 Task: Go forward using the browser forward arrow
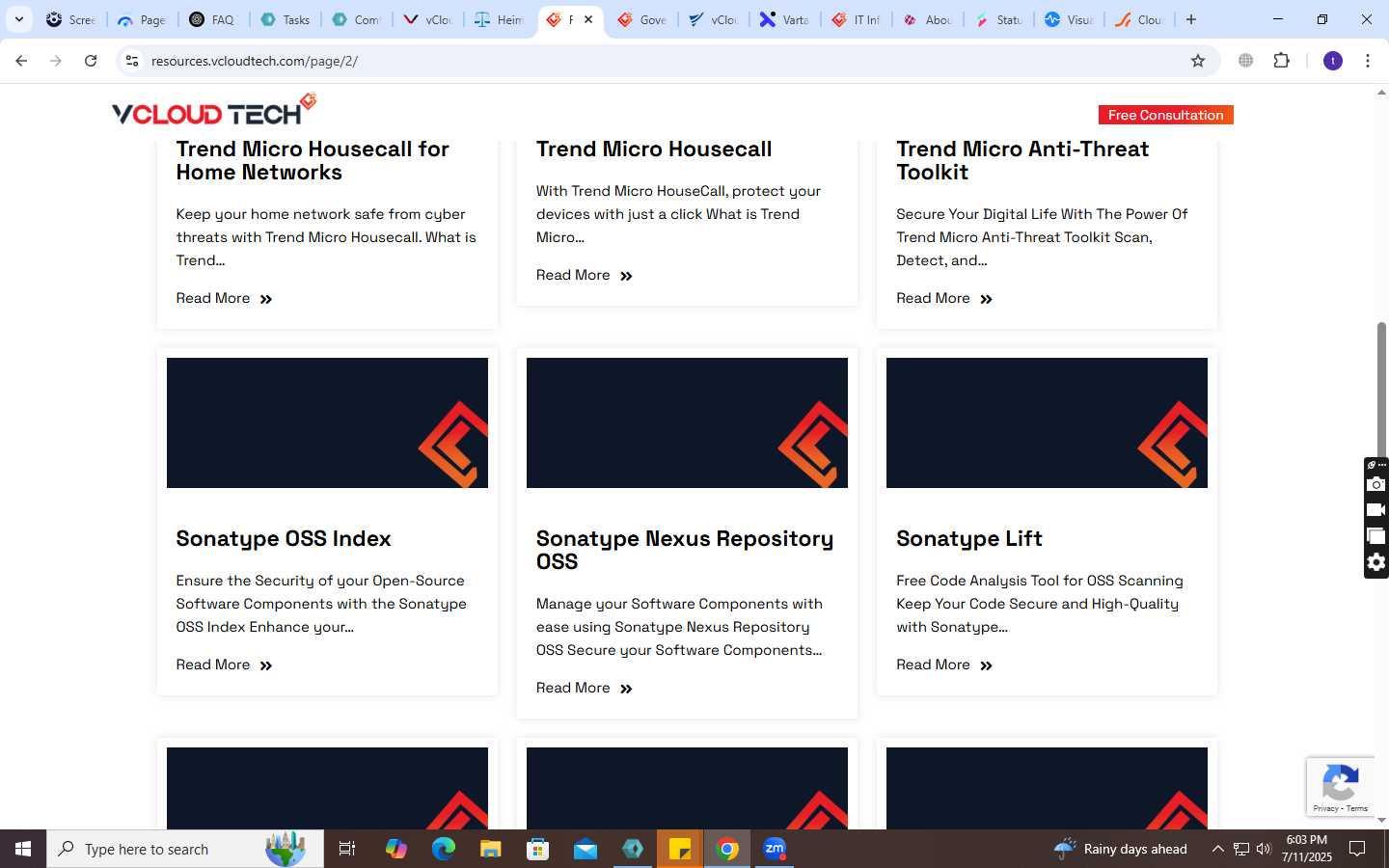pyautogui.click(x=56, y=61)
